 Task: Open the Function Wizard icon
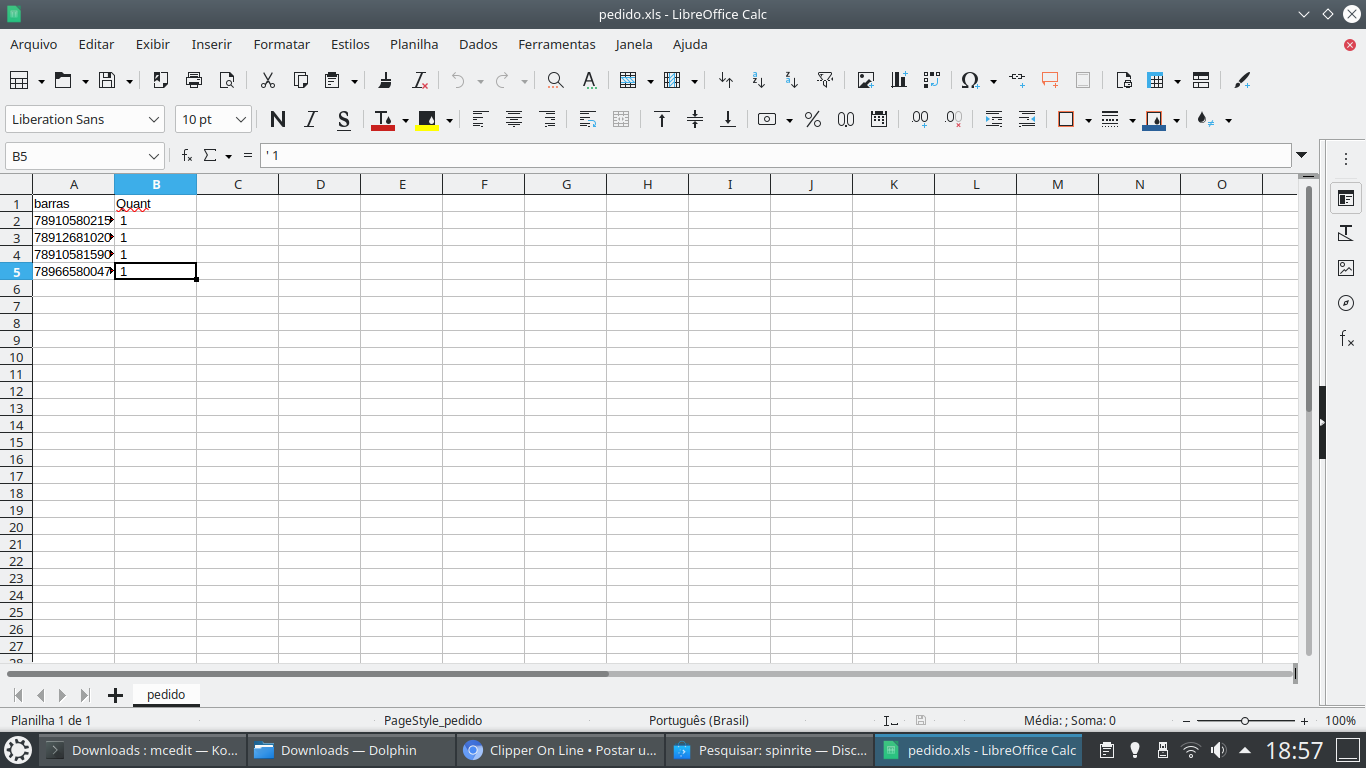[187, 156]
